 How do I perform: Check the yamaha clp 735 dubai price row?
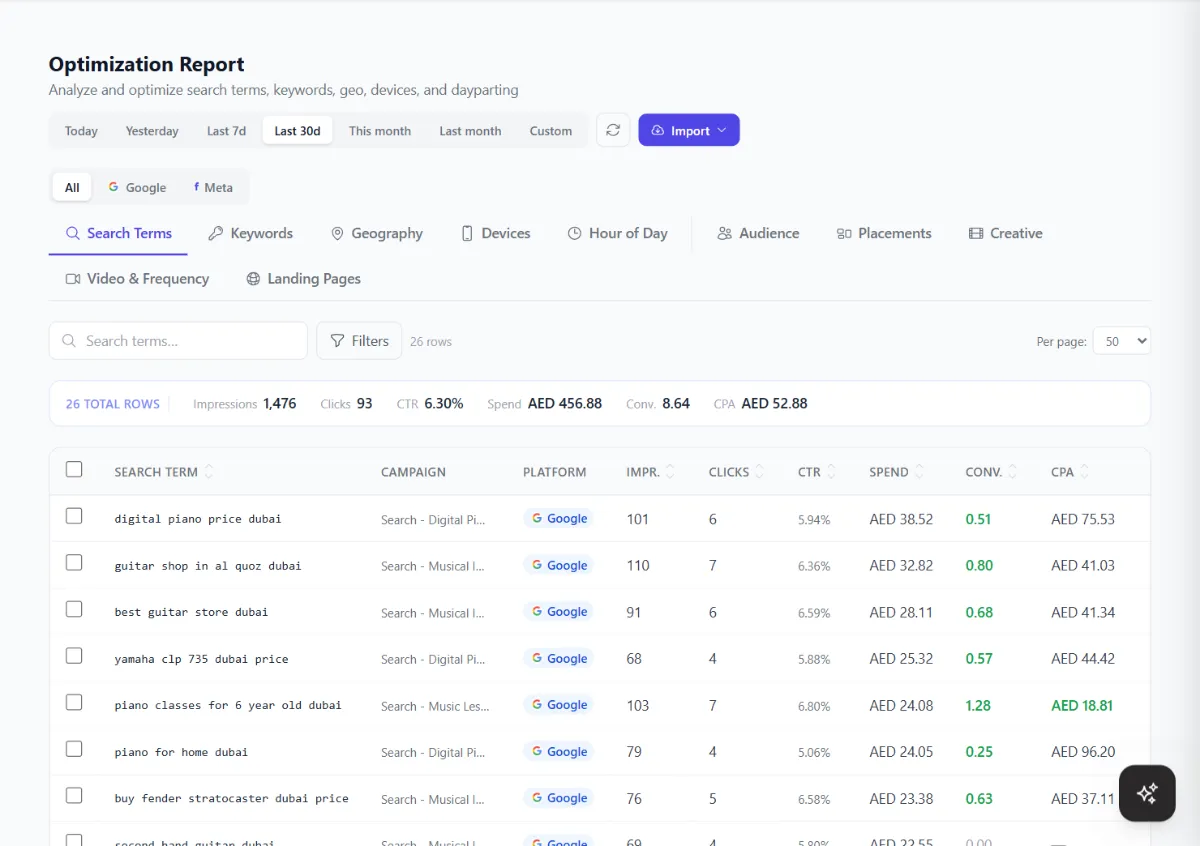[74, 656]
